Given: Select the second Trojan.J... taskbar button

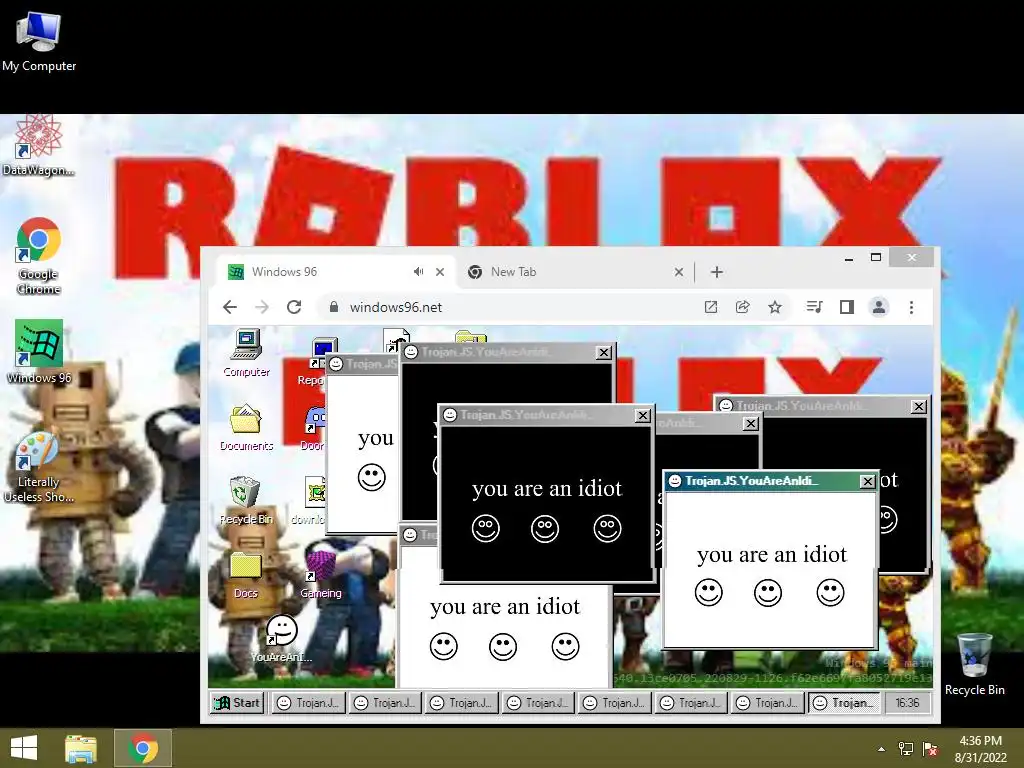Looking at the screenshot, I should click(385, 703).
